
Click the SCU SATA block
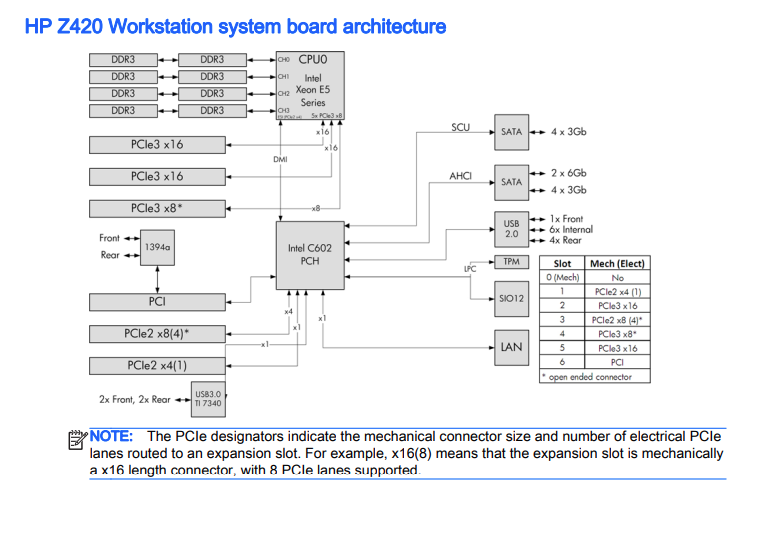coord(512,132)
